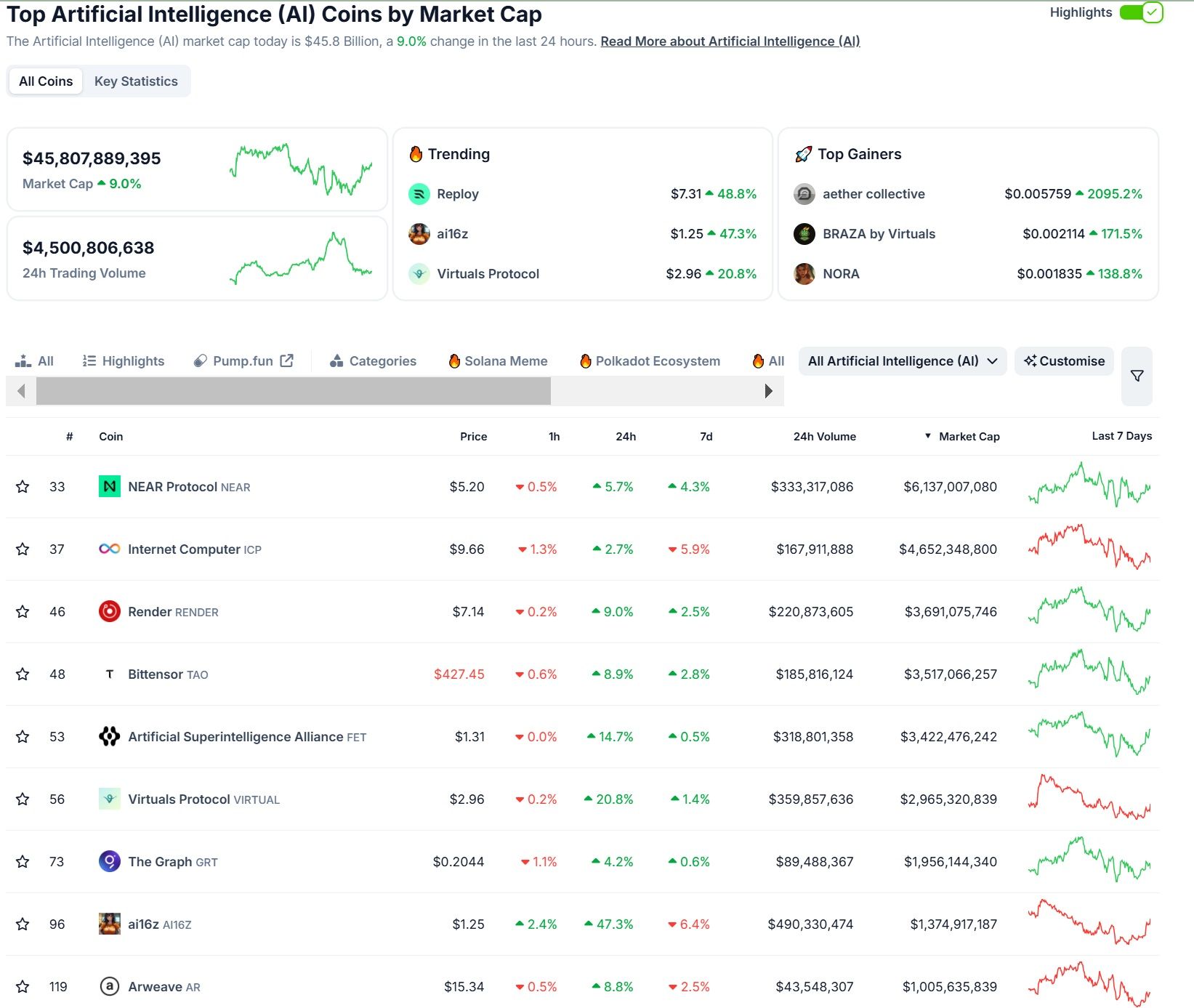Click the Customise button
This screenshot has width=1194, height=1008.
[x=1064, y=361]
